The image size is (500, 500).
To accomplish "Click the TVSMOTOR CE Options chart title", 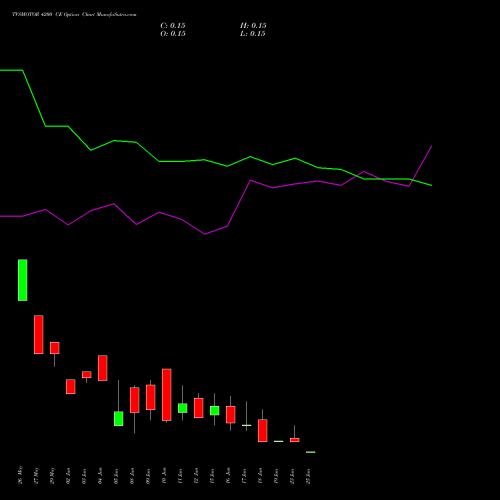I will point(74,15).
